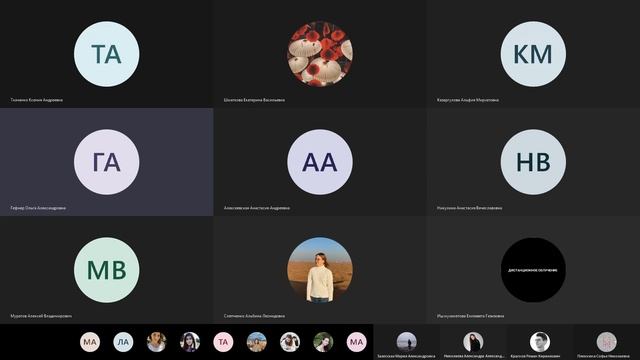Click the name label under the MB avatar

[x=41, y=316]
